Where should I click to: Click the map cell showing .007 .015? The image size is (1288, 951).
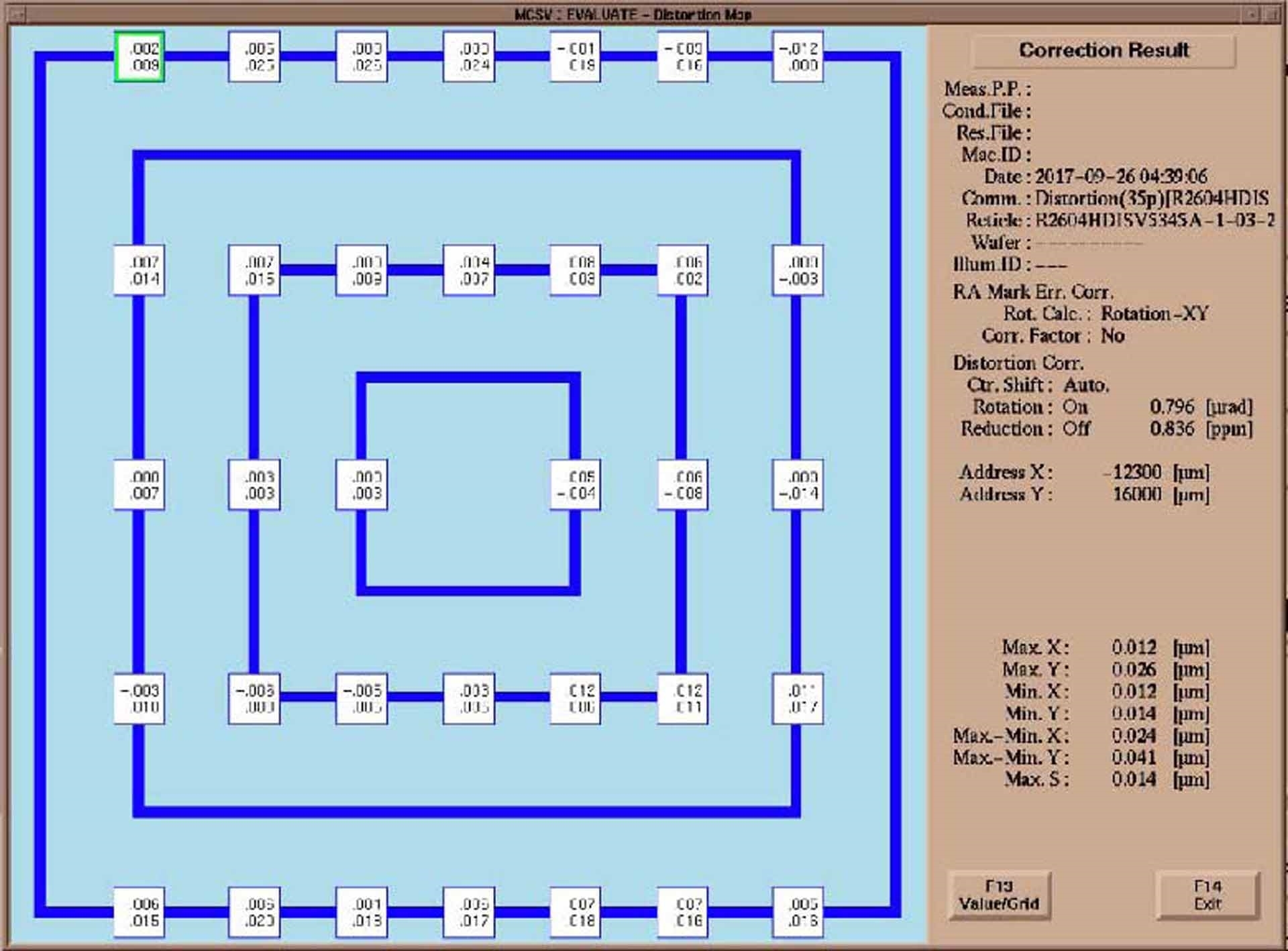coord(254,270)
